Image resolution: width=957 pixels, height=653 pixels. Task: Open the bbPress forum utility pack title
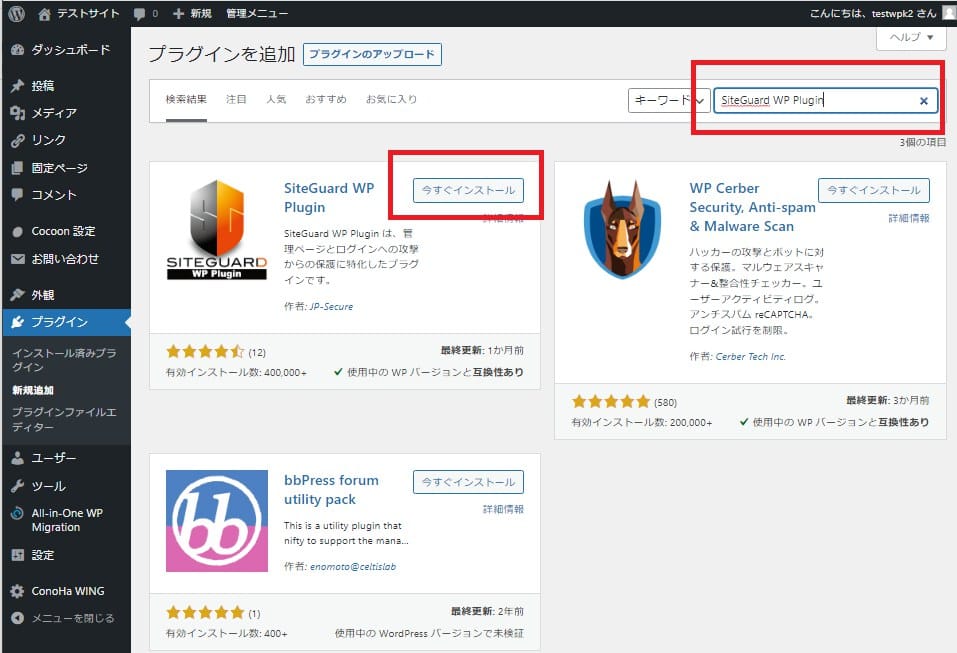point(331,489)
